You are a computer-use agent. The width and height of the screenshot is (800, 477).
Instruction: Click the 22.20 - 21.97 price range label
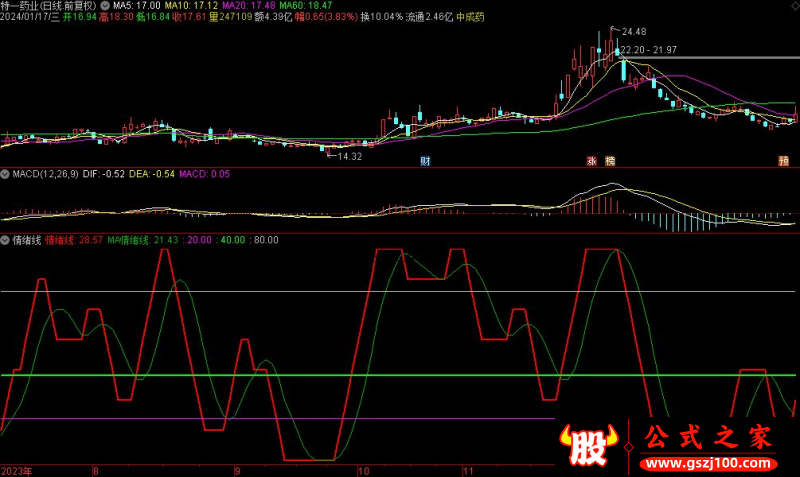[x=648, y=50]
